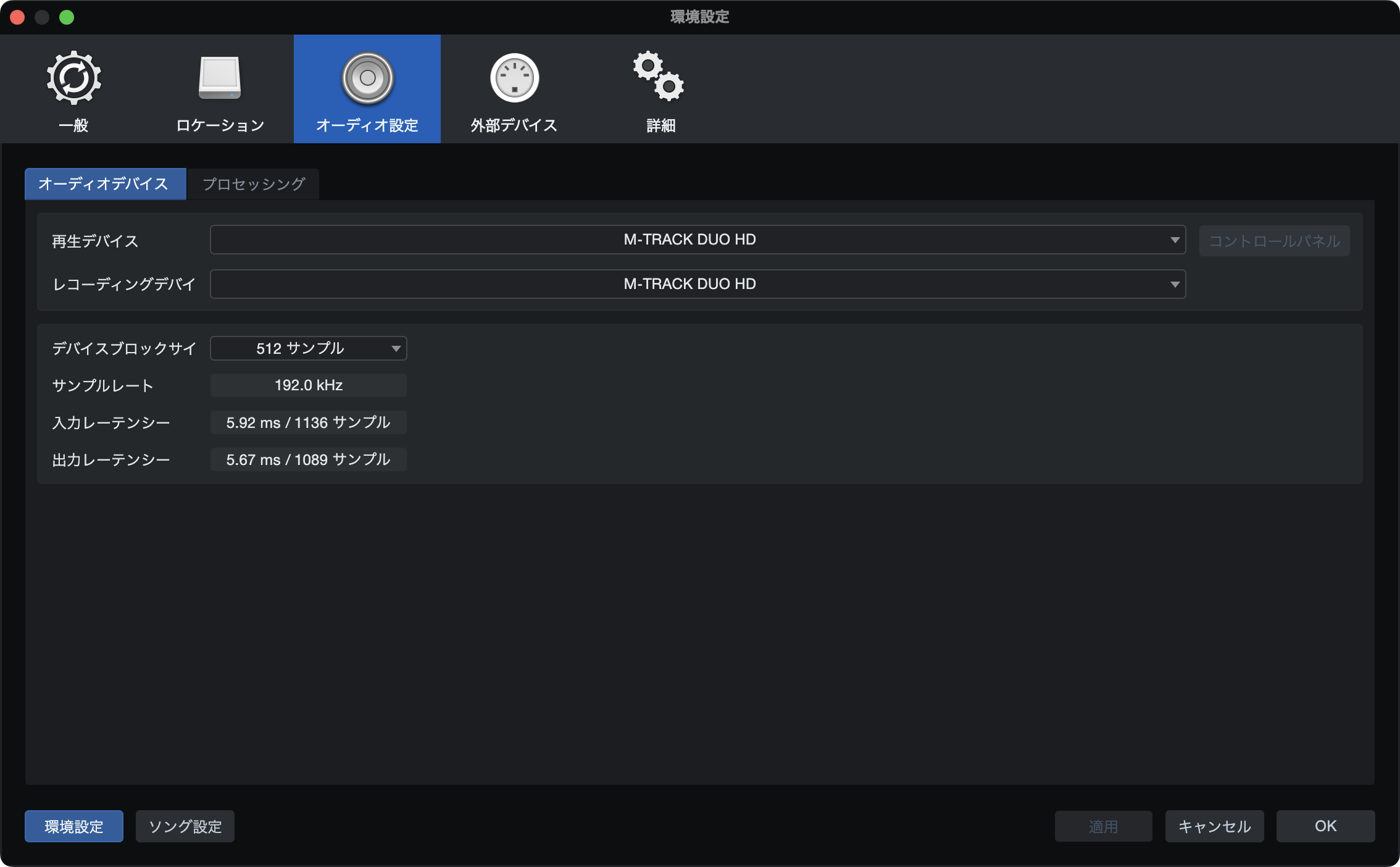
Task: Select the オーディオ設定 speaker icon
Action: pos(367,78)
